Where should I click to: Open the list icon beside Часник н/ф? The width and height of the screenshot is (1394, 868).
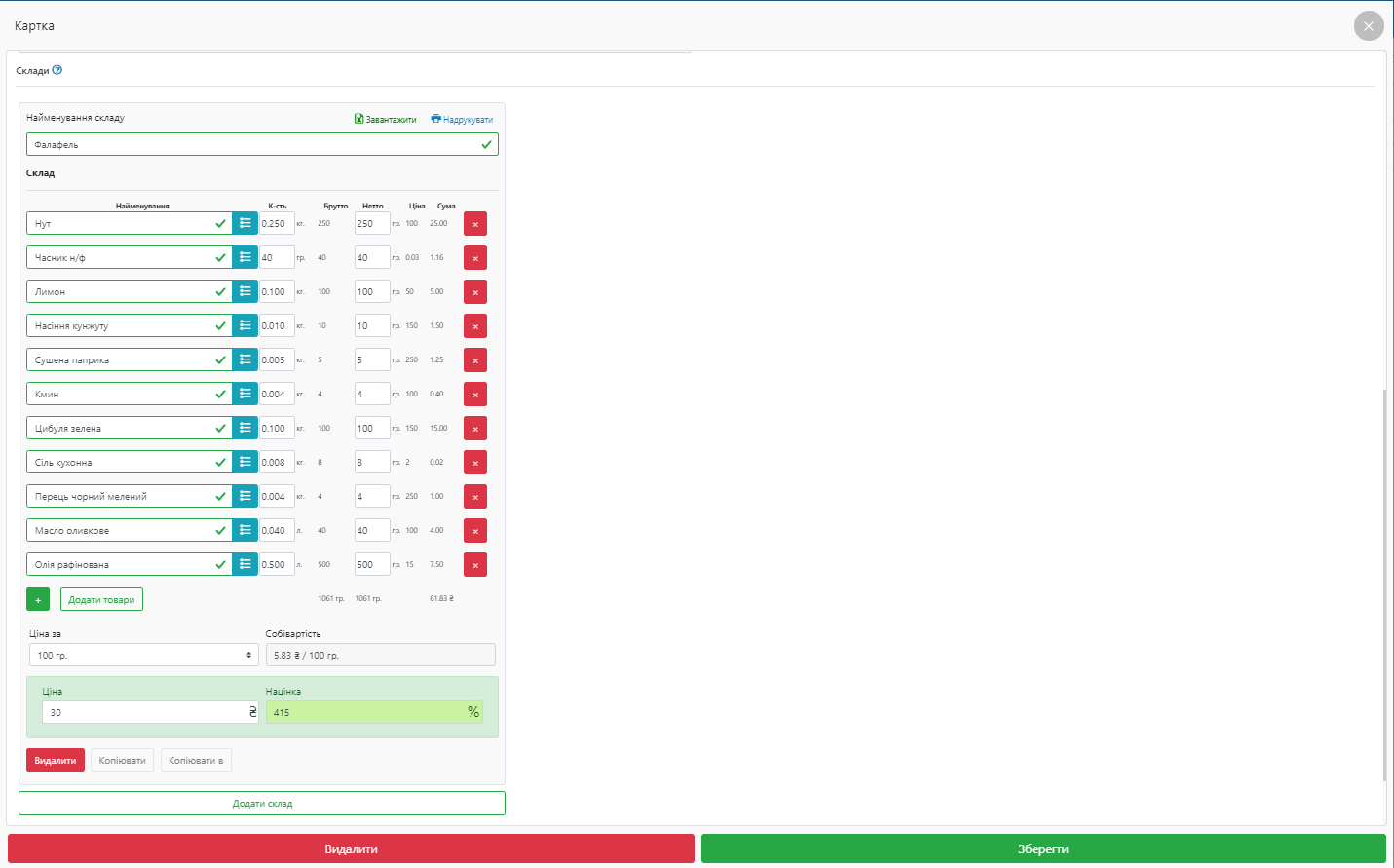pyautogui.click(x=245, y=258)
